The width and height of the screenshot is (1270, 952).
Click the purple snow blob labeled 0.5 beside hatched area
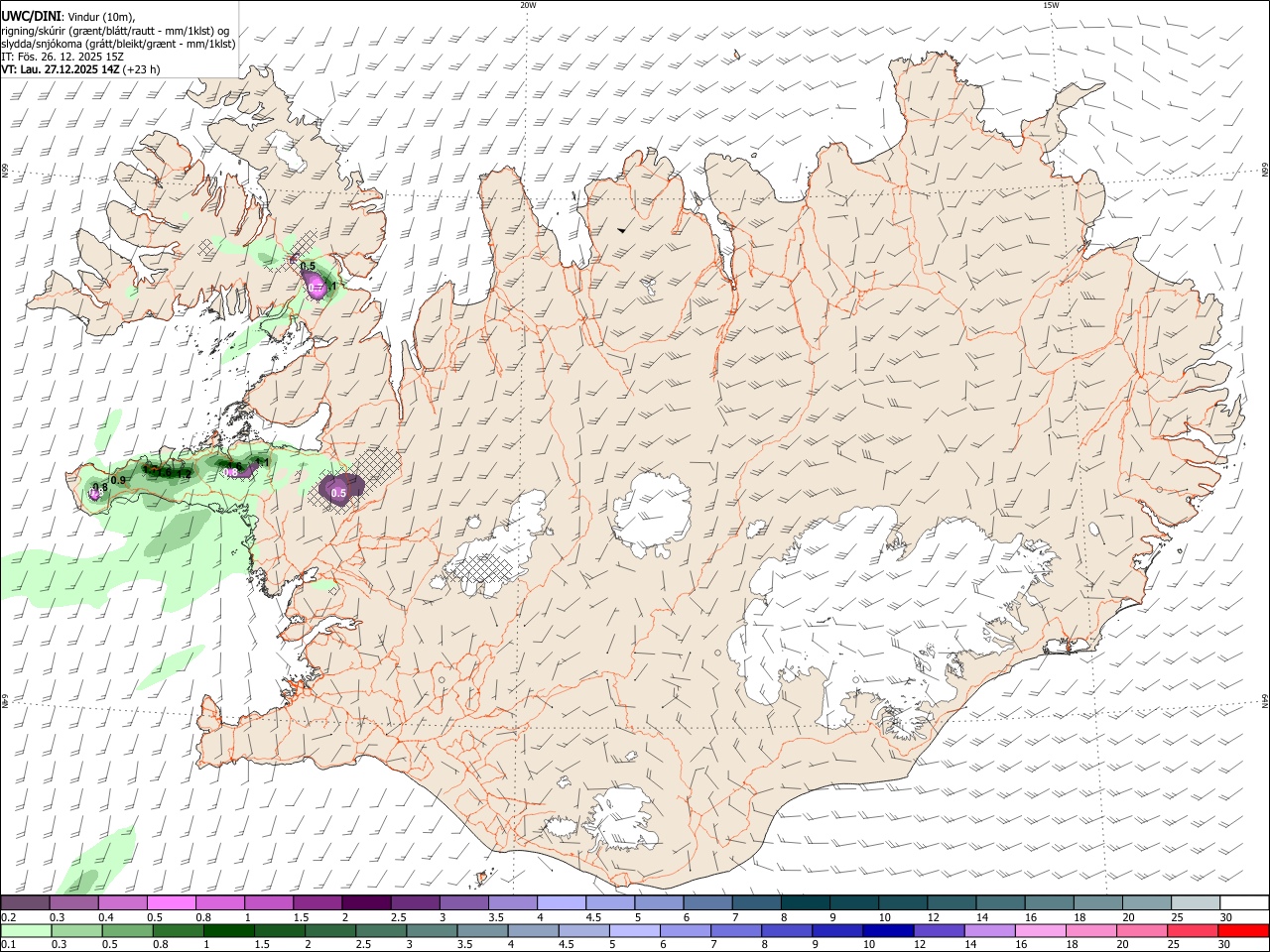pos(340,490)
